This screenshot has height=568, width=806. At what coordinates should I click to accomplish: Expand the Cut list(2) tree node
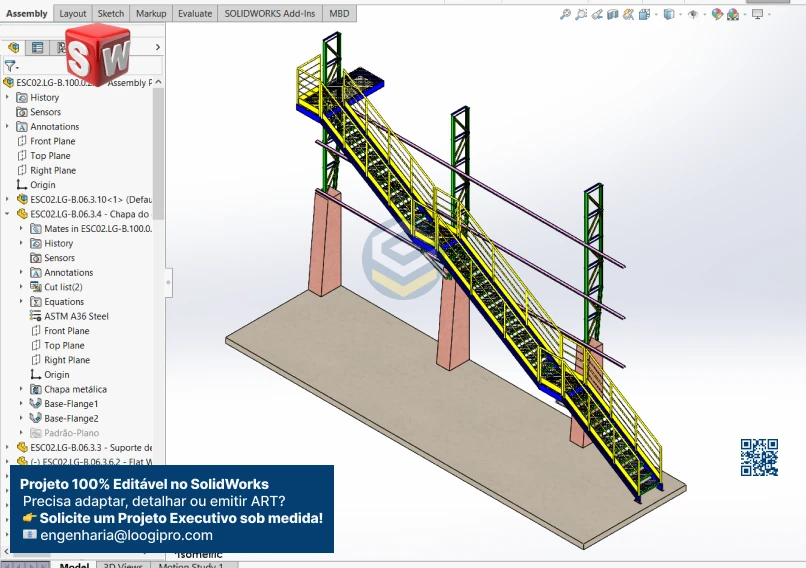(22, 287)
